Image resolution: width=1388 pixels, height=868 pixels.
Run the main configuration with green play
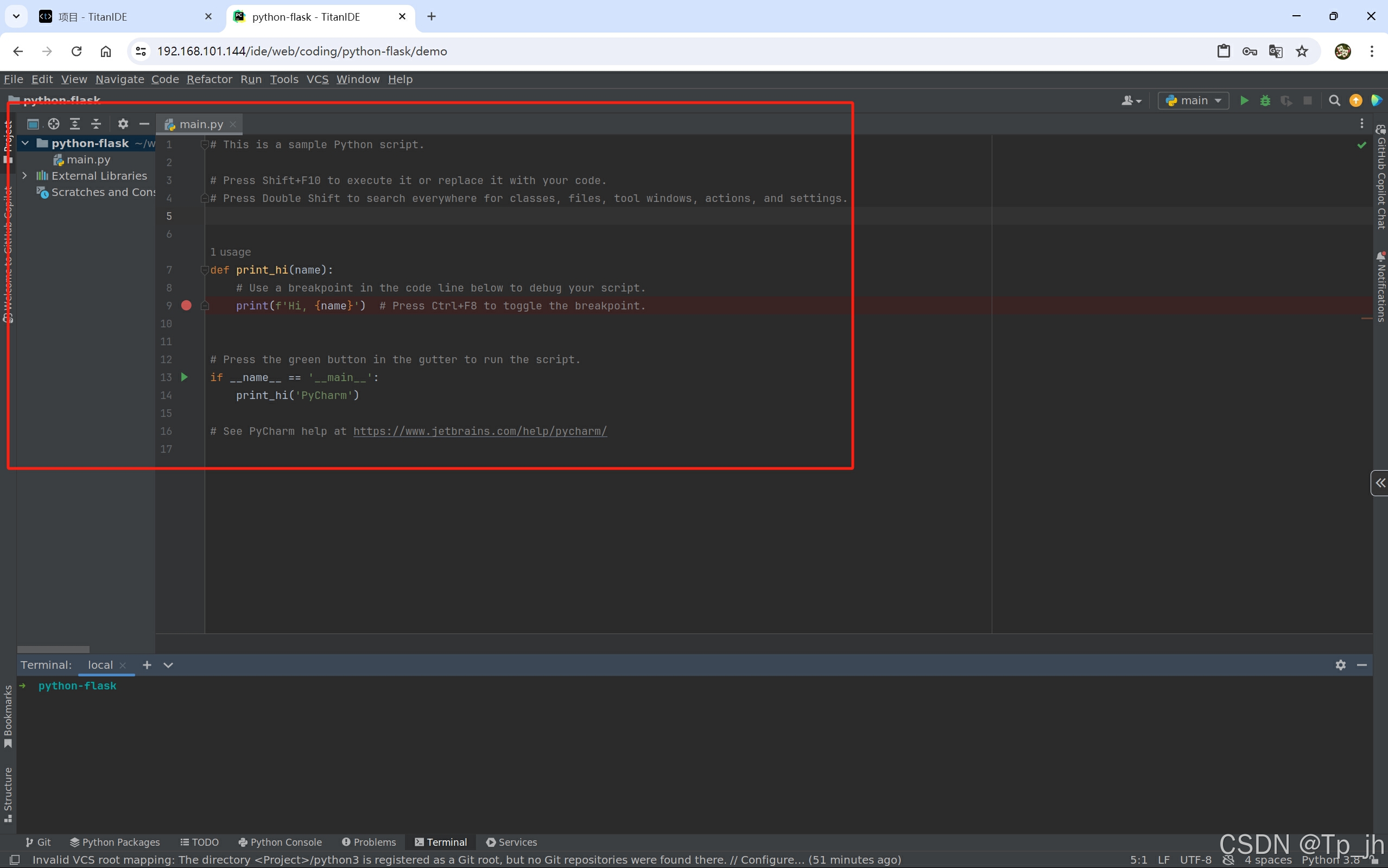pyautogui.click(x=1244, y=100)
